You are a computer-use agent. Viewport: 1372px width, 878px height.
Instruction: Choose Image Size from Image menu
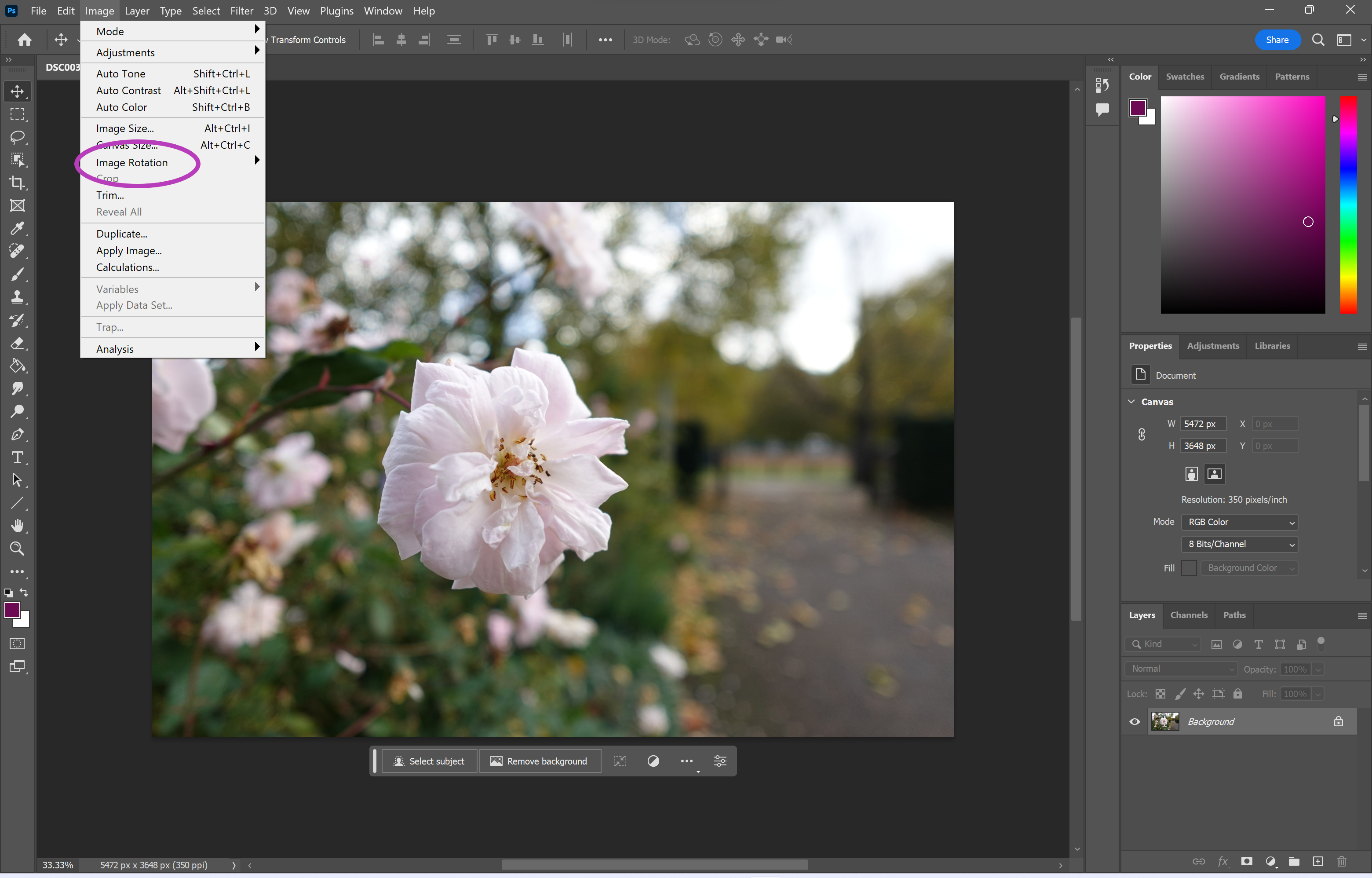pyautogui.click(x=173, y=128)
